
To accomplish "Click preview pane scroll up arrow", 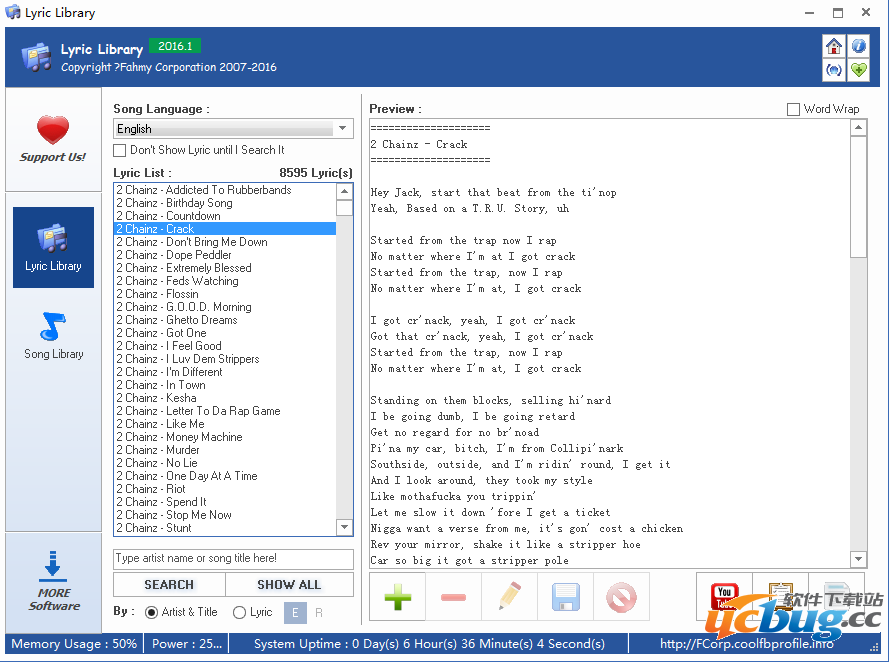I will 858,128.
